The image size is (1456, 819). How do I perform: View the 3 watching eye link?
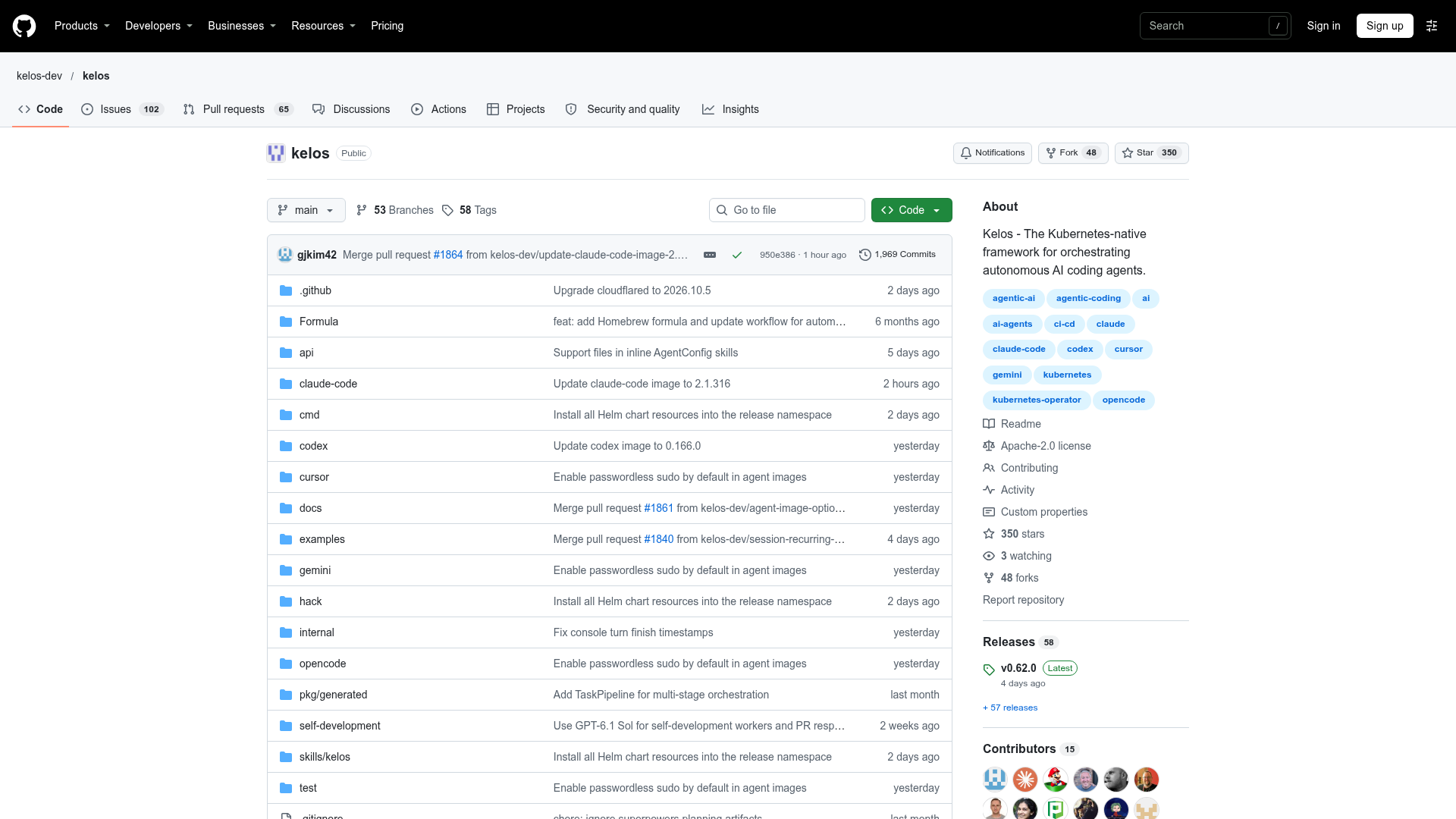[x=1017, y=556]
